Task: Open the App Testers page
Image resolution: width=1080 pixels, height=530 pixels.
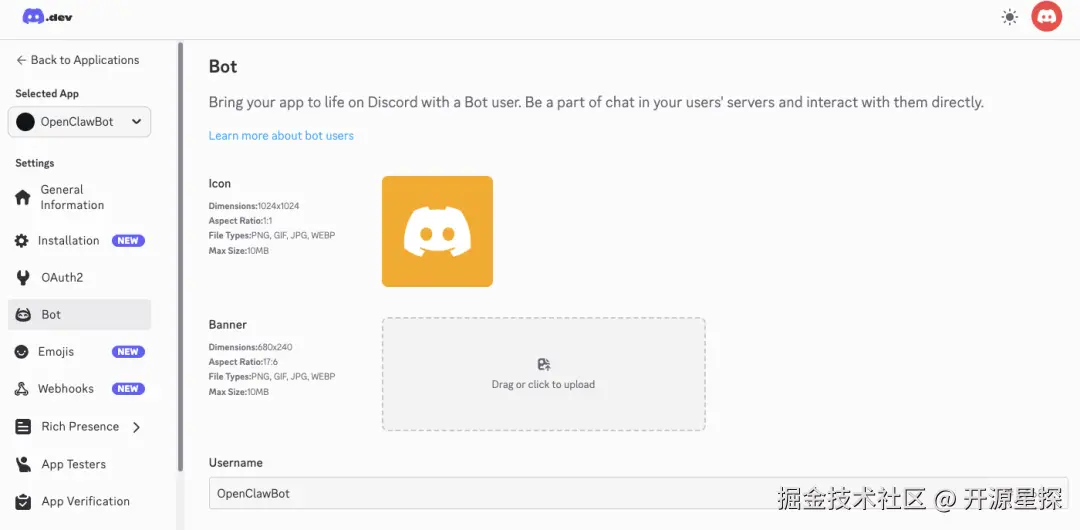Action: (x=79, y=464)
